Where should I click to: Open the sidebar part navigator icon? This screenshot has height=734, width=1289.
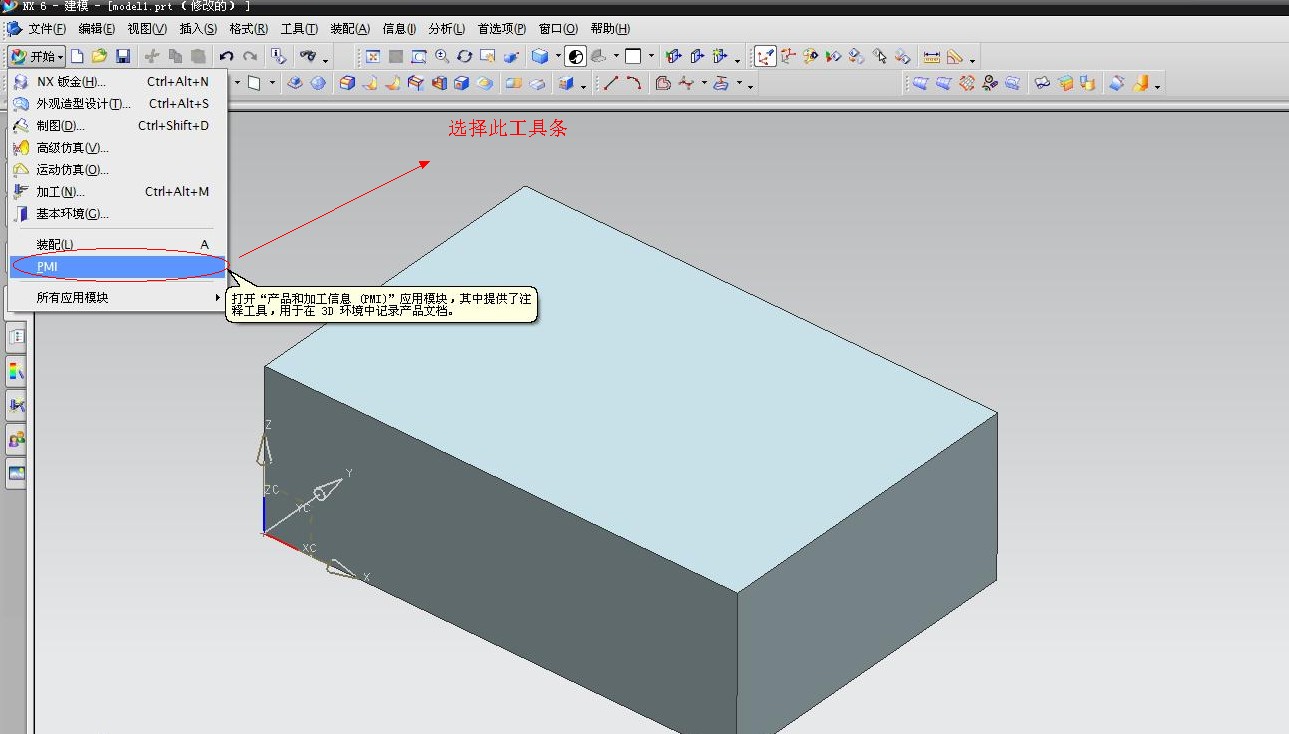[x=17, y=338]
